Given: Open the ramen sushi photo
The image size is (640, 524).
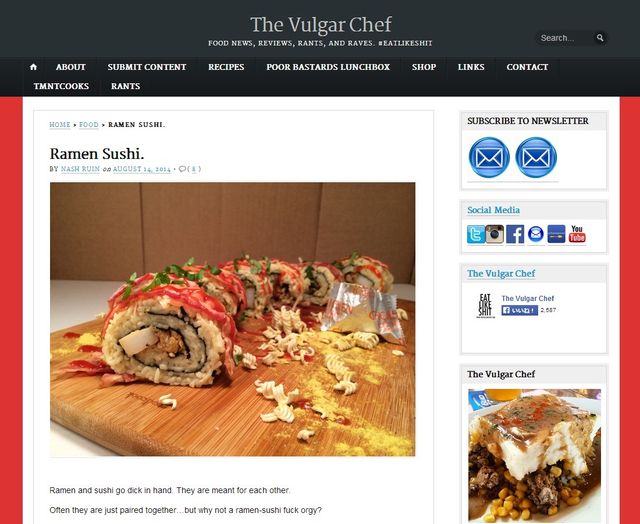Looking at the screenshot, I should (x=232, y=319).
